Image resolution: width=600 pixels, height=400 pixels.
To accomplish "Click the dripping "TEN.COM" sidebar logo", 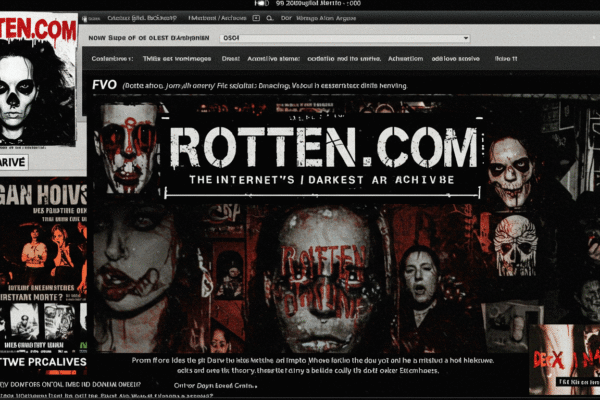I will pyautogui.click(x=38, y=28).
